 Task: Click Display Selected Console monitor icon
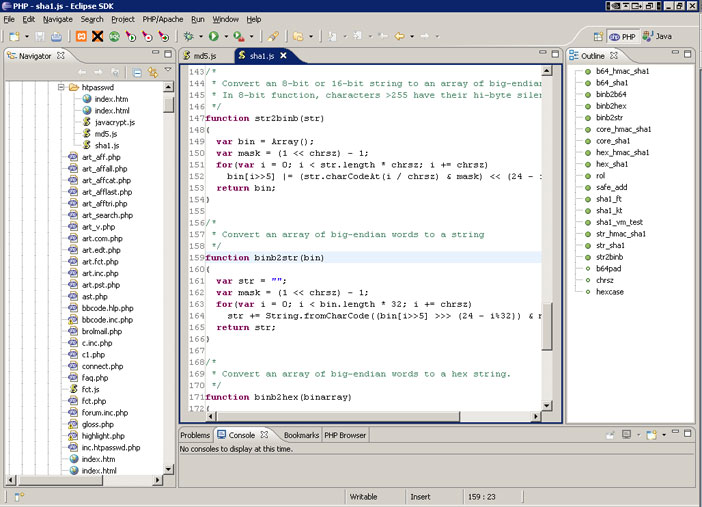point(626,434)
